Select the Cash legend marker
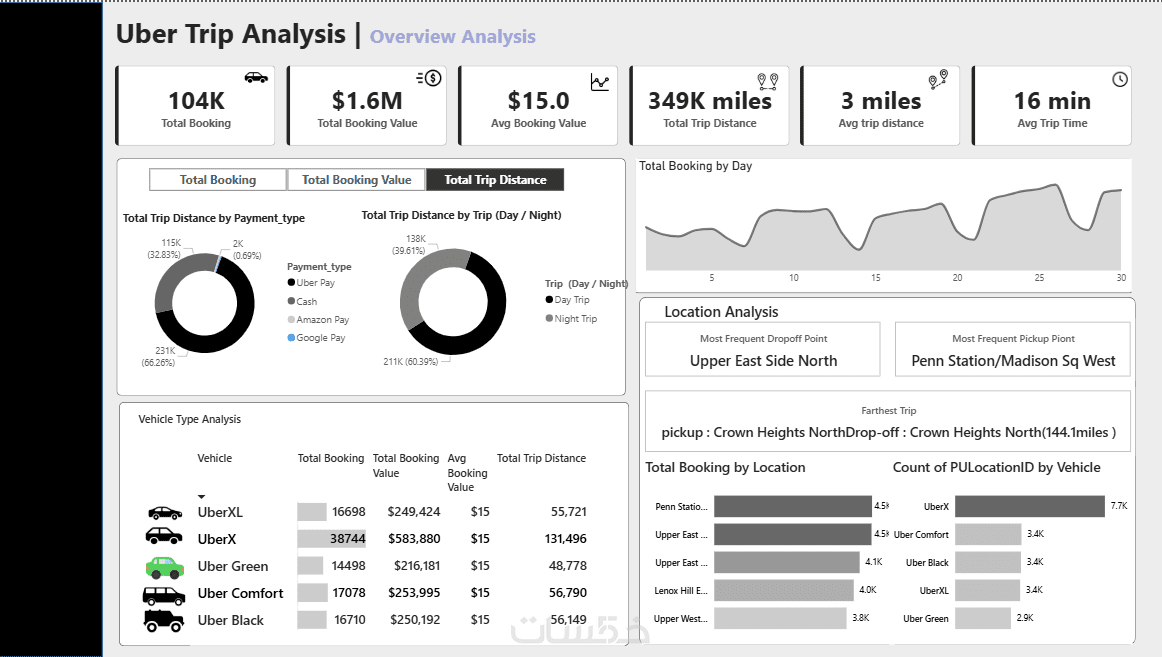This screenshot has height=657, width=1162. [x=291, y=301]
